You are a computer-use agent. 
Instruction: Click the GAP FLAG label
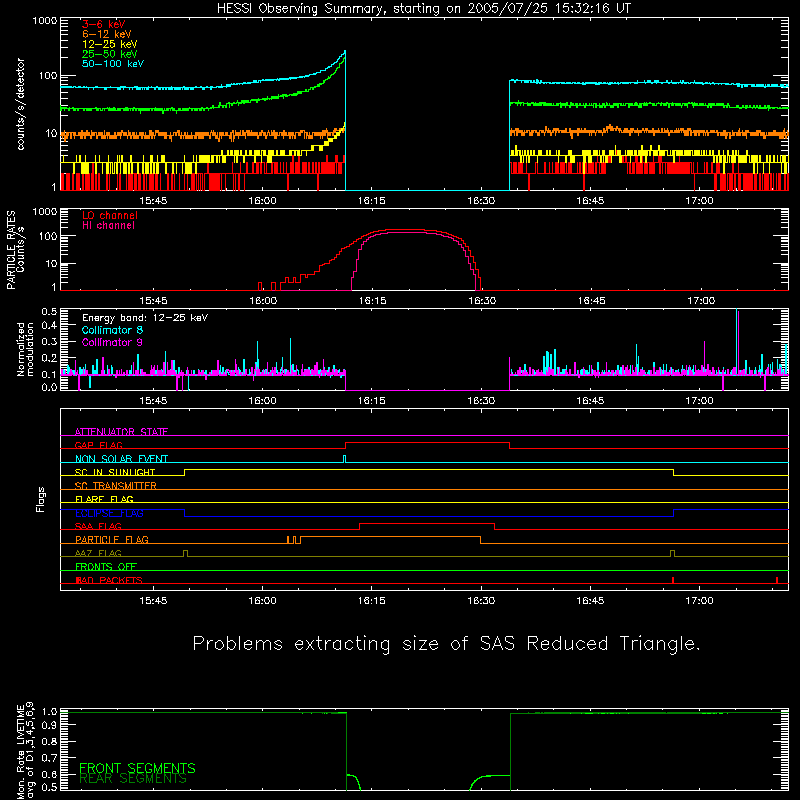point(98,445)
